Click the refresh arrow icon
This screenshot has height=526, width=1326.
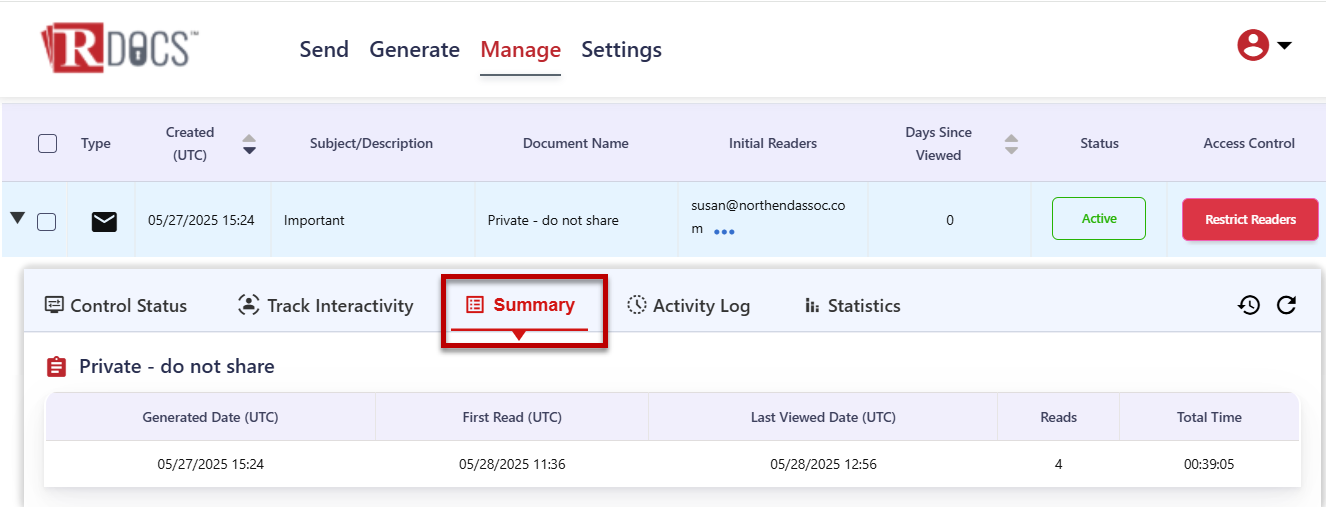[x=1286, y=306]
